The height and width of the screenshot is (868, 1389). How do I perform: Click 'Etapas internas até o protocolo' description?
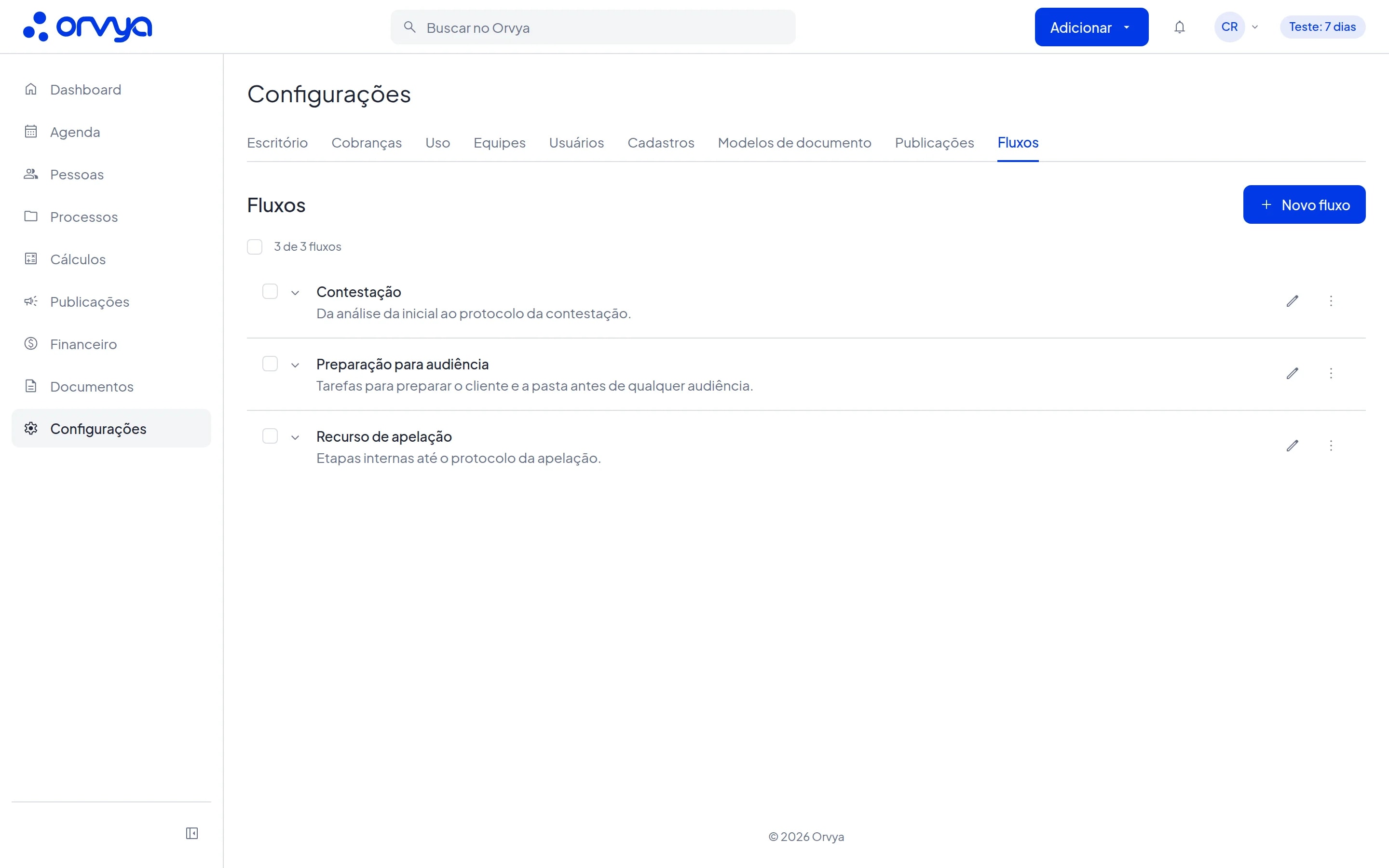pos(459,458)
